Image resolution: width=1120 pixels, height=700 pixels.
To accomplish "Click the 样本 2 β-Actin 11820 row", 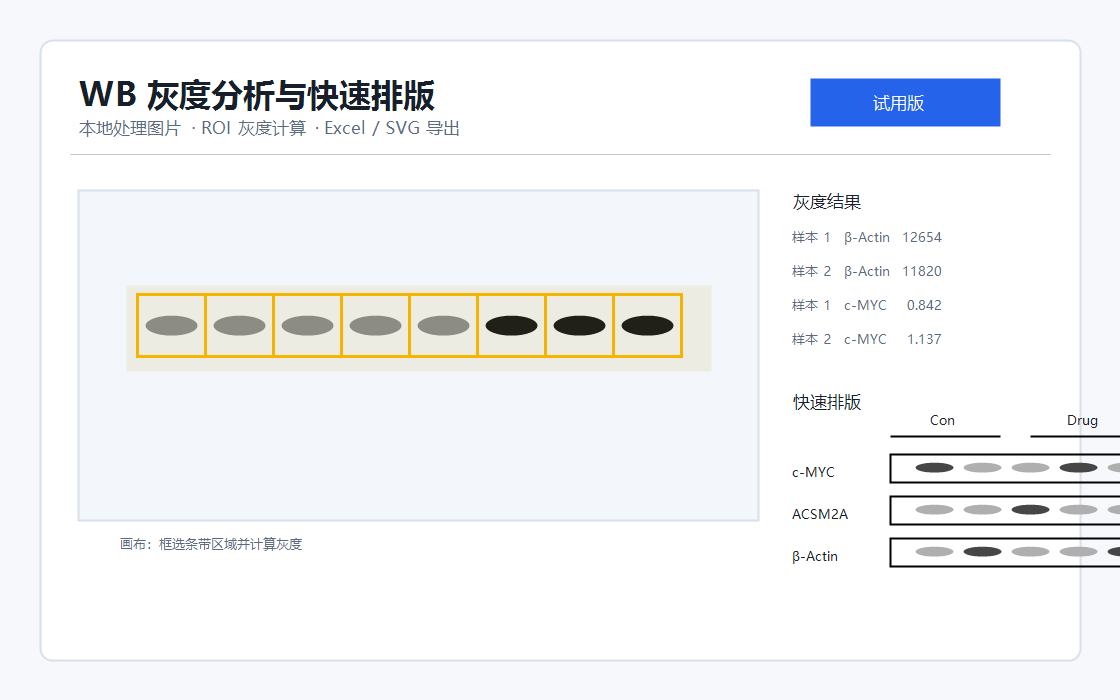I will click(866, 271).
